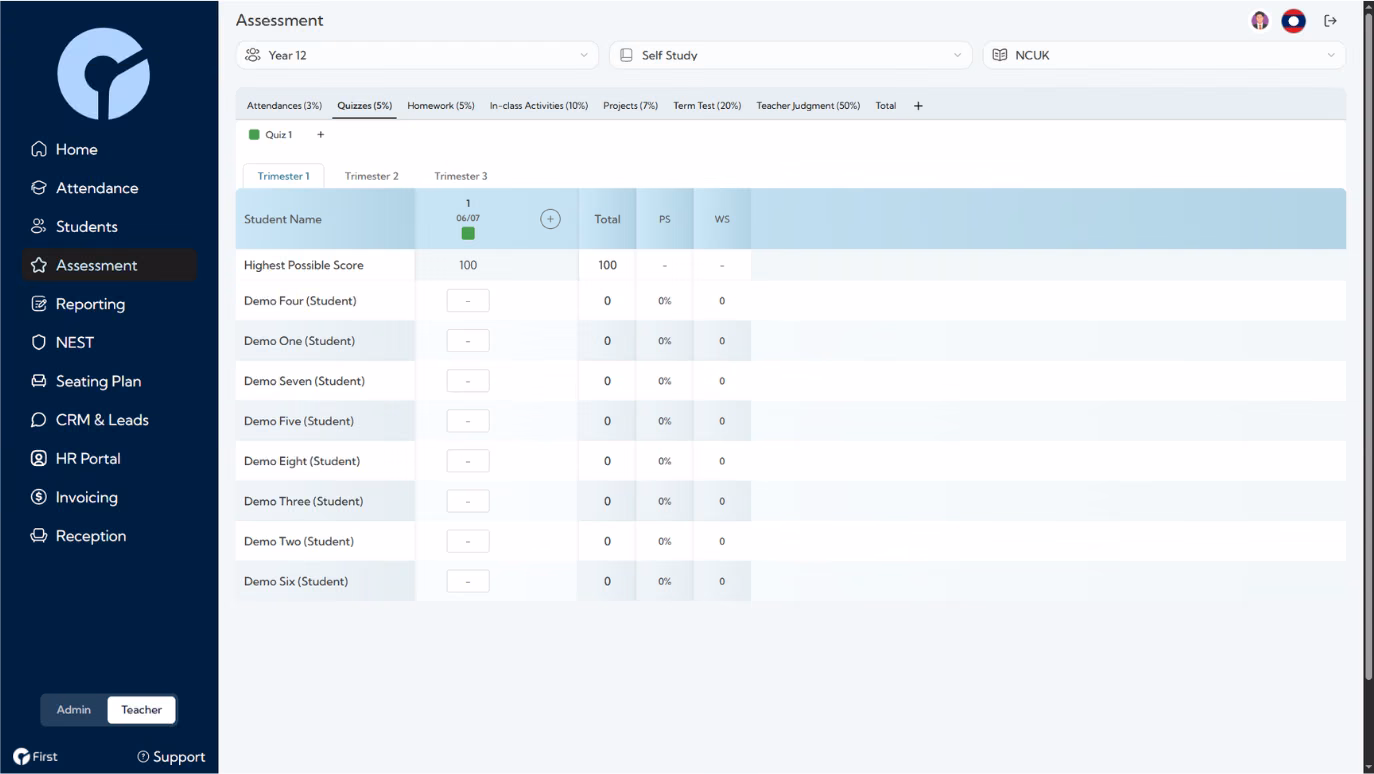Click the score field for Demo One
The image size is (1374, 774).
click(x=468, y=341)
